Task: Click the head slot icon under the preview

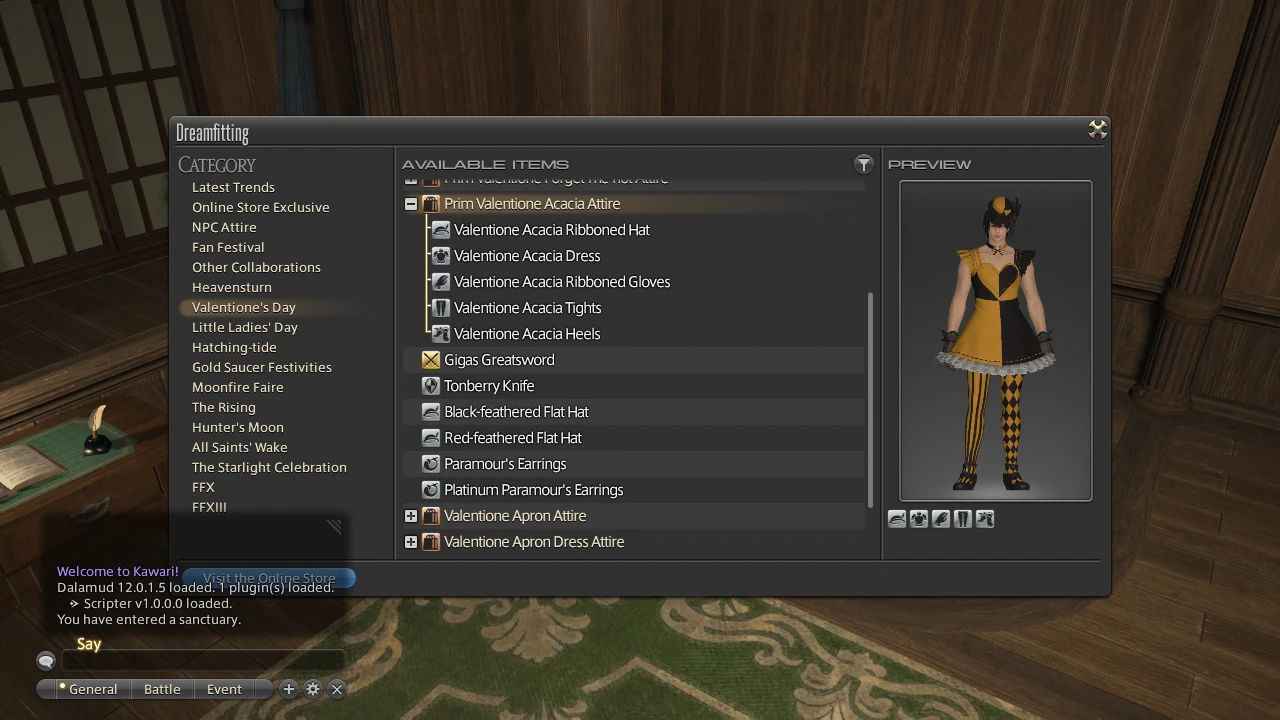Action: (x=897, y=519)
